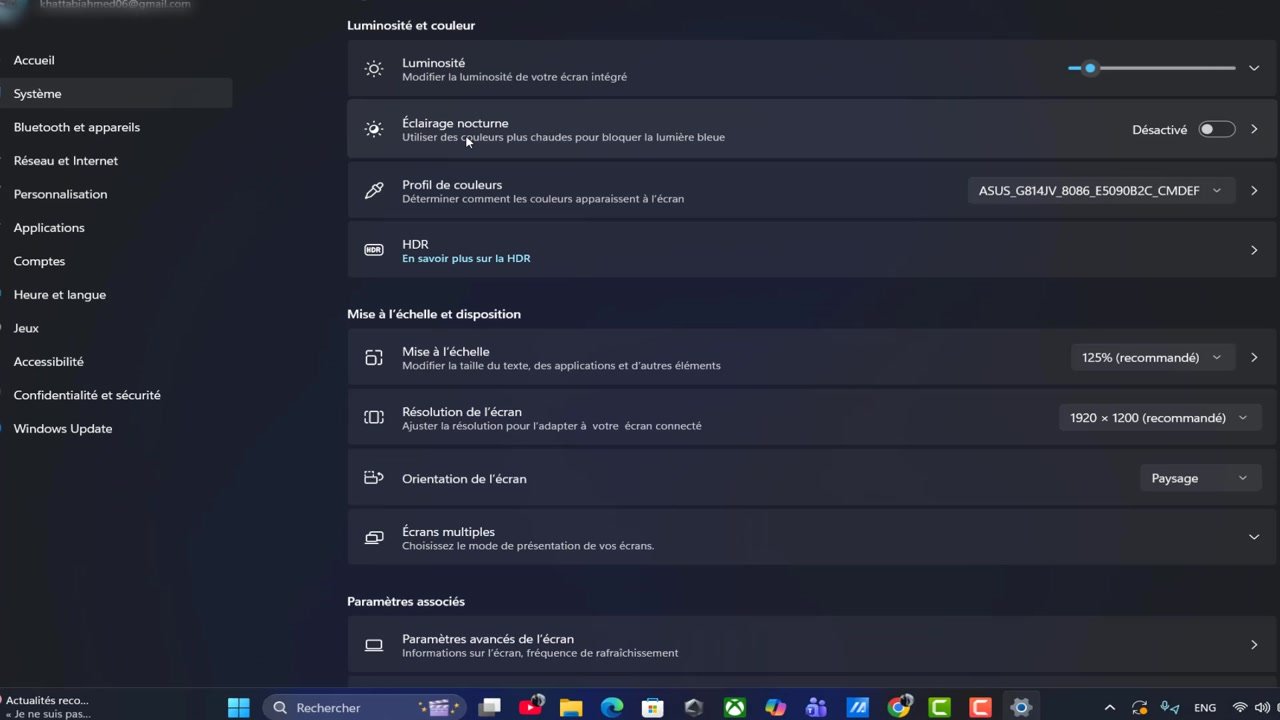Click the Éclairage nocturne night light icon
1280x720 pixels.
[x=374, y=129]
